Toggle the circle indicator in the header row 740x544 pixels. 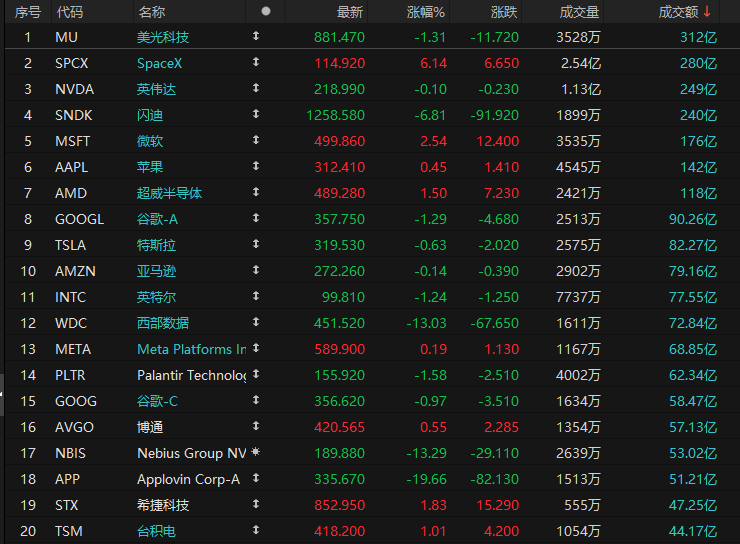click(266, 11)
